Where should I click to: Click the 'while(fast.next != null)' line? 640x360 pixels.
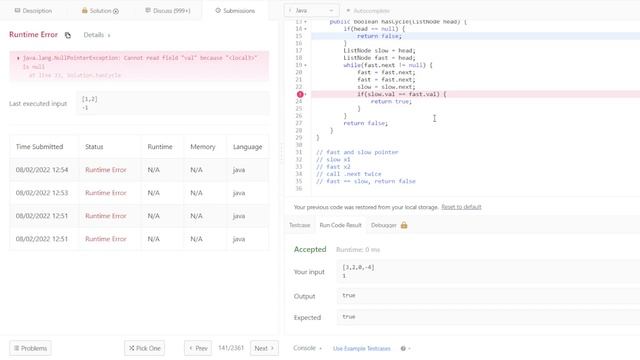pyautogui.click(x=388, y=65)
